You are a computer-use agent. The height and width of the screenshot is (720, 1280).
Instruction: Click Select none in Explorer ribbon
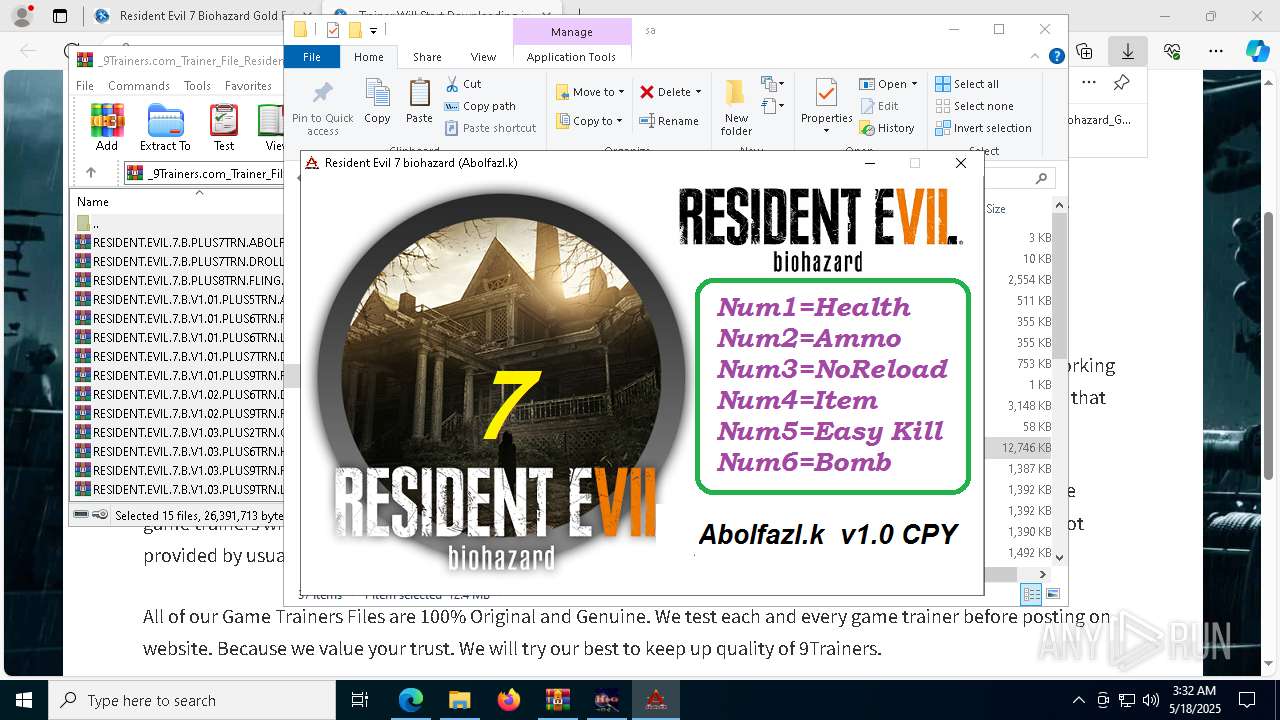(974, 106)
